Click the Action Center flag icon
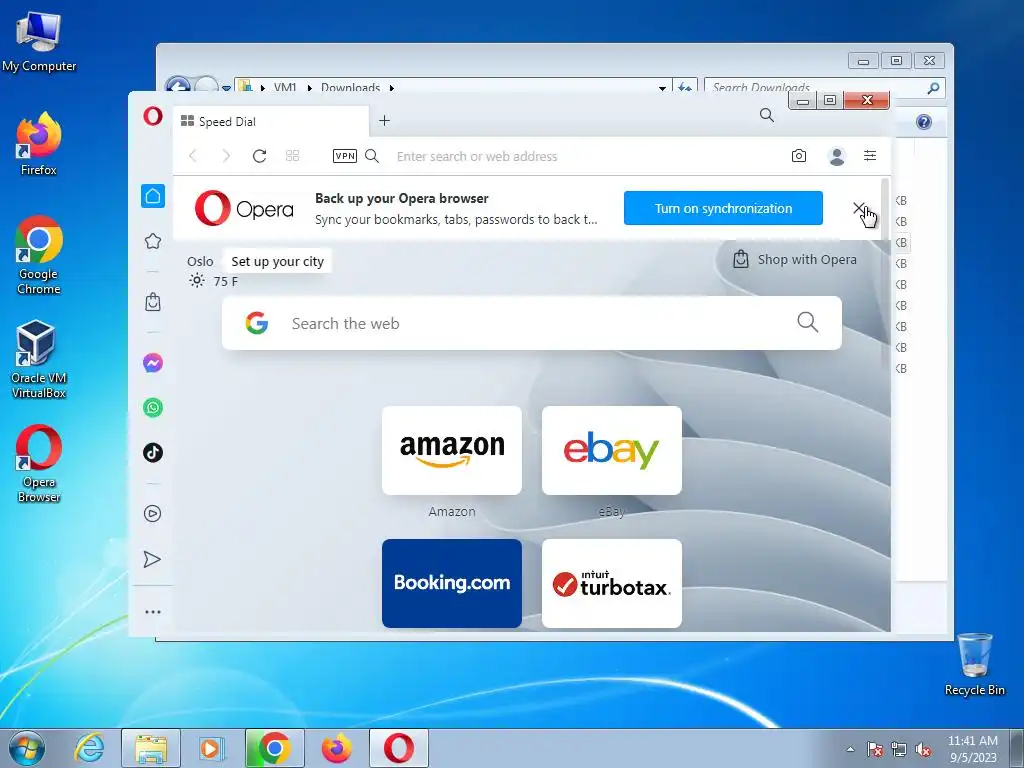The width and height of the screenshot is (1024, 768). click(x=875, y=749)
